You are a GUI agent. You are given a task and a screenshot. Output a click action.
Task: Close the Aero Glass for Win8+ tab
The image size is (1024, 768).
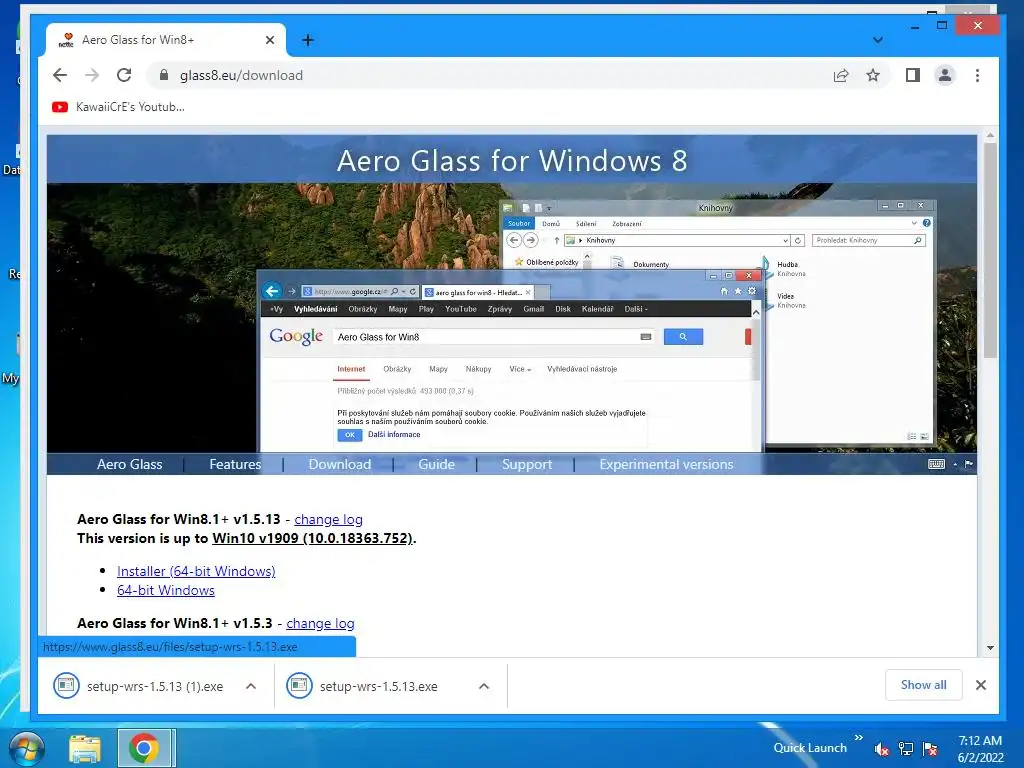click(x=270, y=40)
